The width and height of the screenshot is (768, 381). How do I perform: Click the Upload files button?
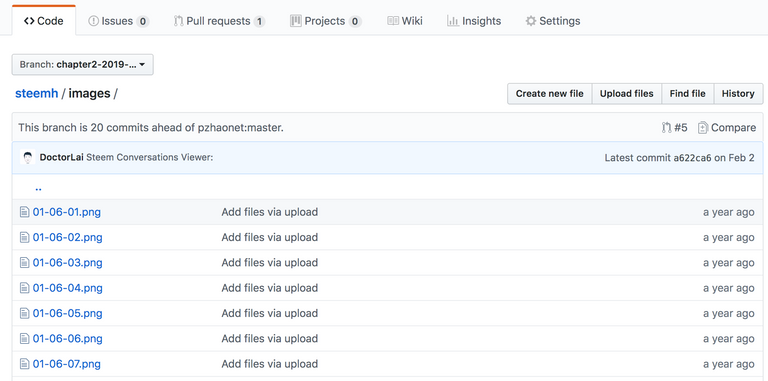[x=626, y=94]
